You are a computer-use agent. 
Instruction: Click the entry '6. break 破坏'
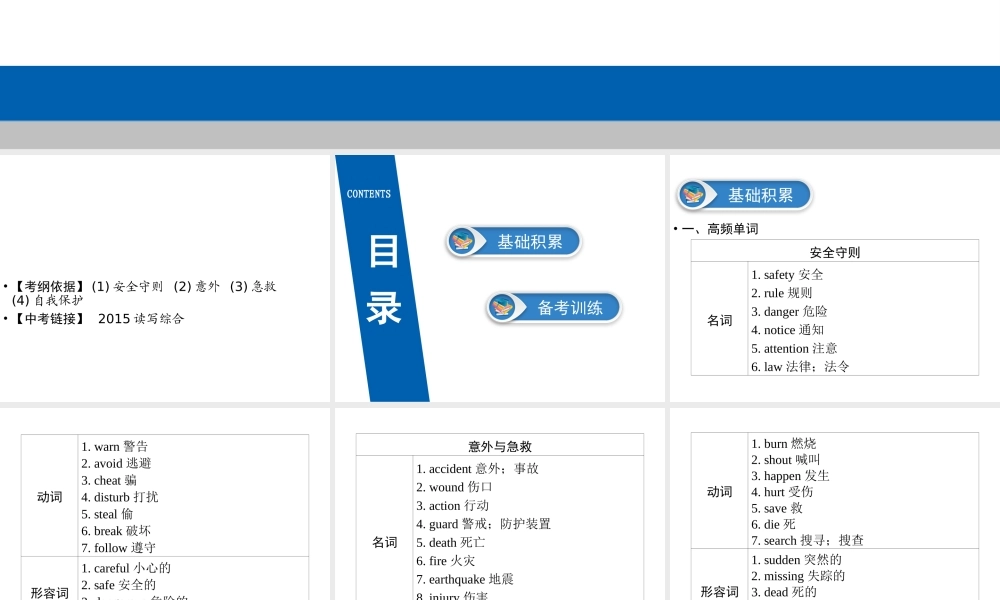[x=115, y=530]
